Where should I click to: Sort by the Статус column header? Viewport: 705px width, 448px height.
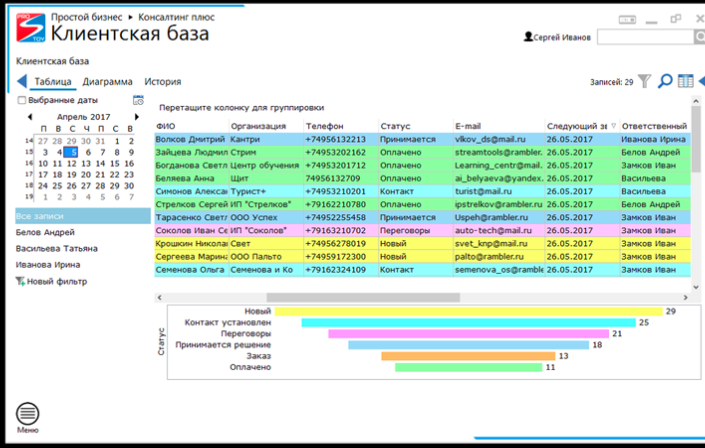pyautogui.click(x=415, y=126)
